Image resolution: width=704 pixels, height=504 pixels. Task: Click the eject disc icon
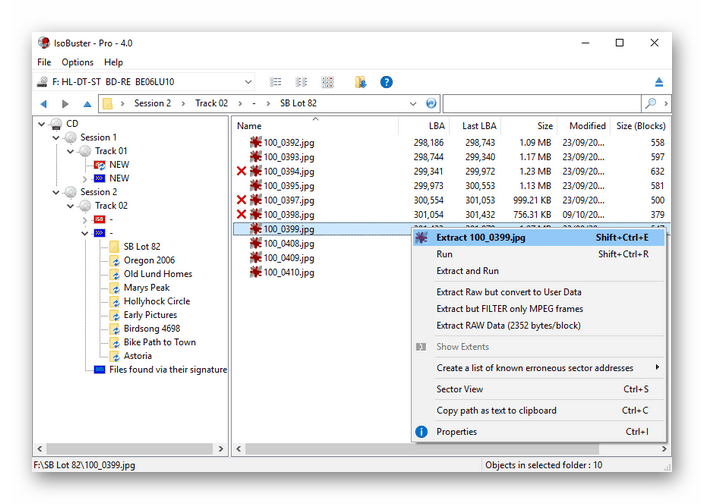pyautogui.click(x=659, y=82)
